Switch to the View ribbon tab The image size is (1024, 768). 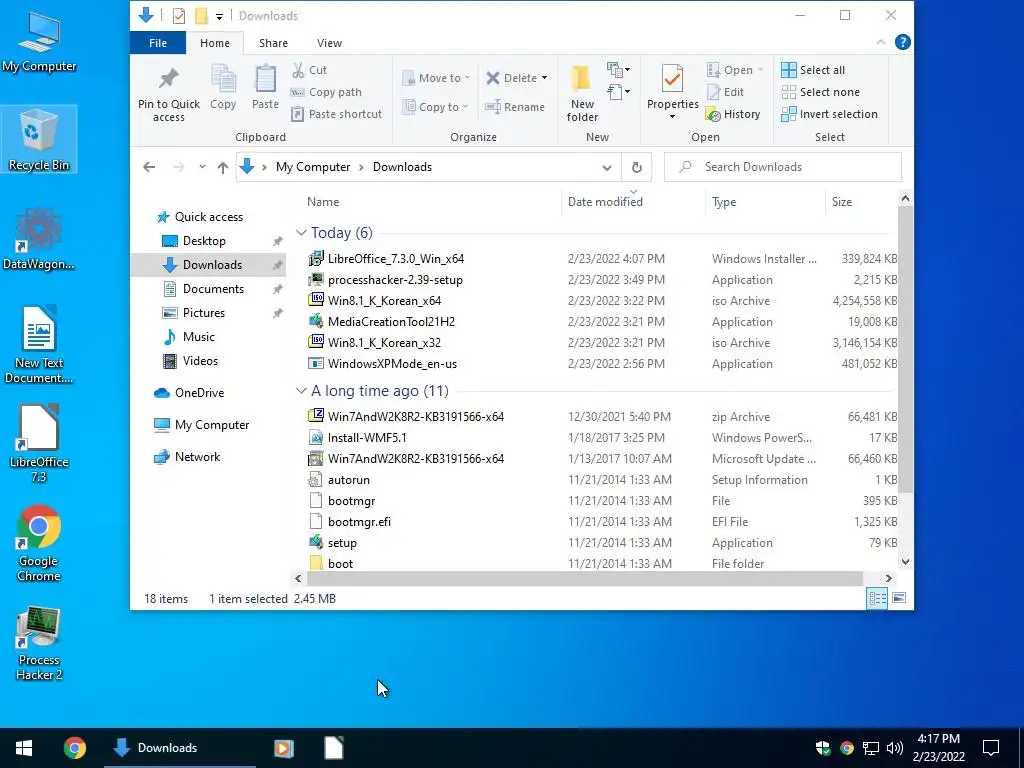[329, 42]
